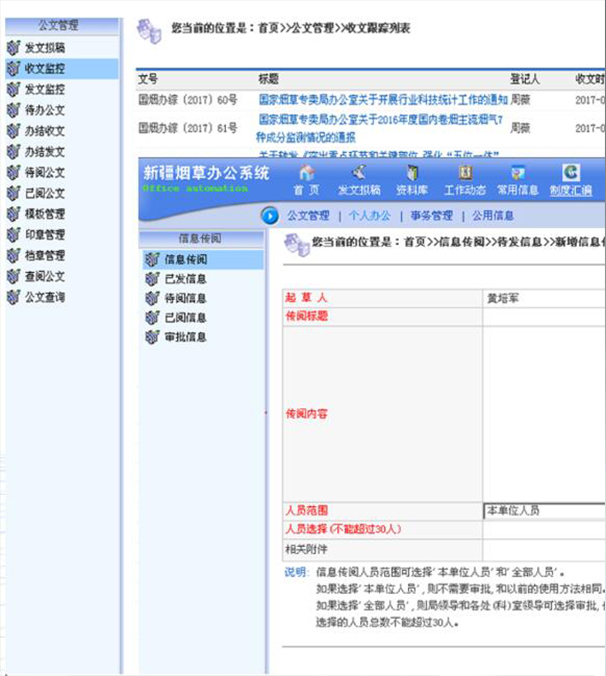Click the 相关附件 field
This screenshot has height=676, width=606.
544,549
